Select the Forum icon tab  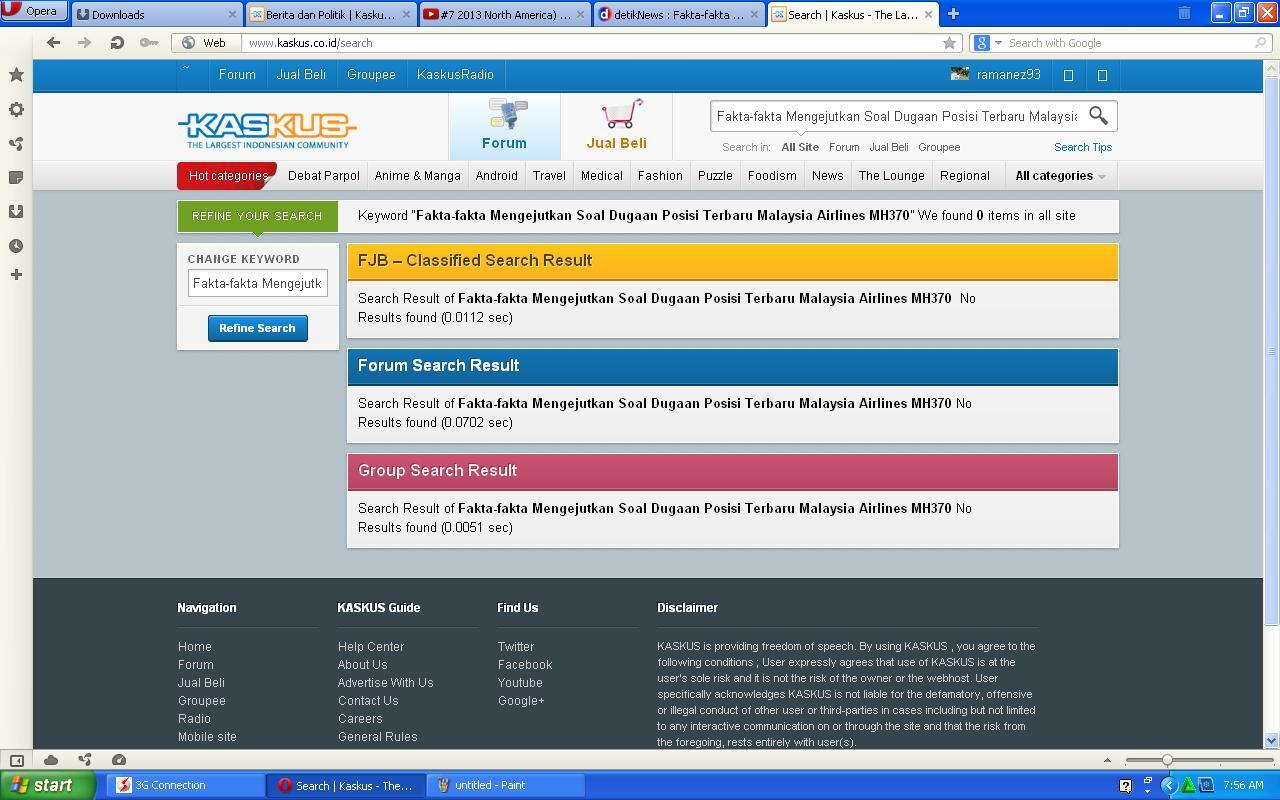point(504,125)
